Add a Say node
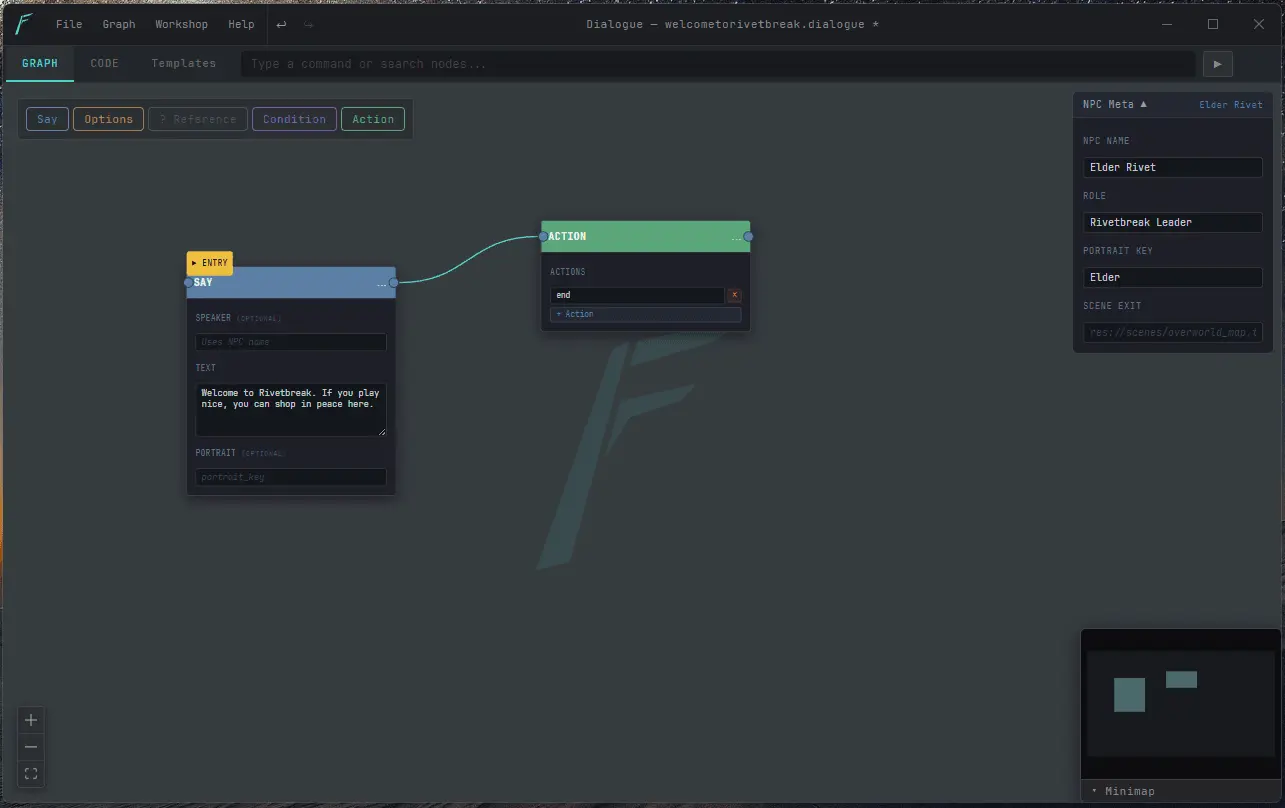Screen dimensions: 1285x808 [47, 119]
